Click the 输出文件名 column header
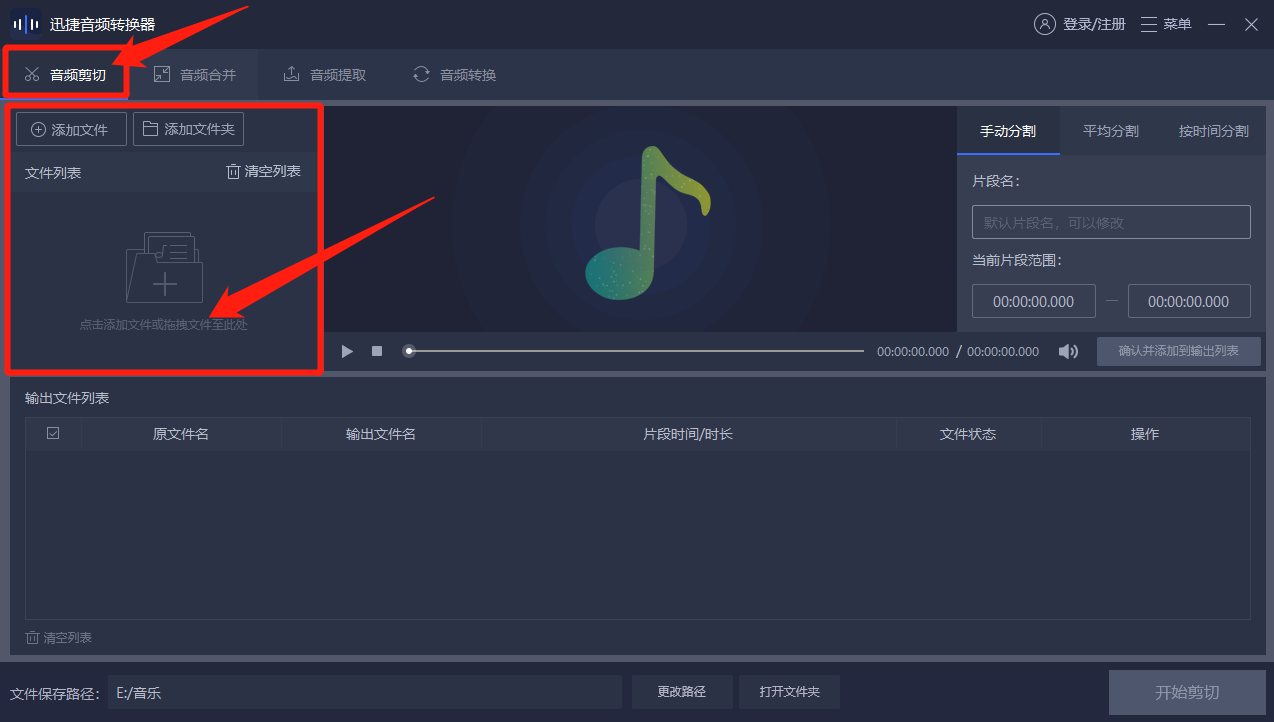1274x722 pixels. pos(381,434)
